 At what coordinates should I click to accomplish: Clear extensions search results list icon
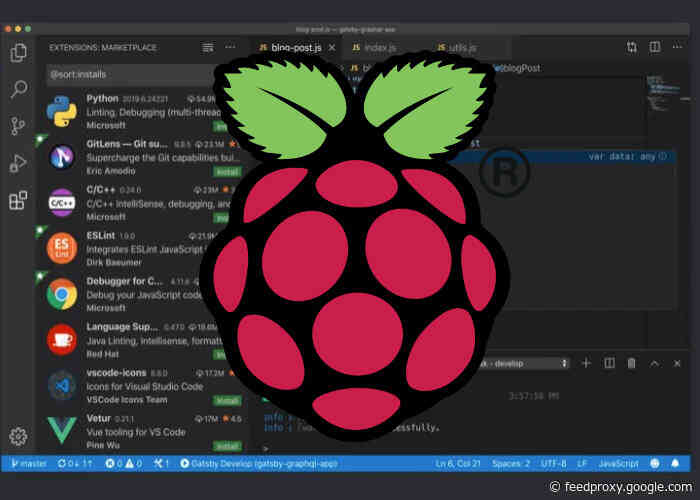(x=208, y=47)
